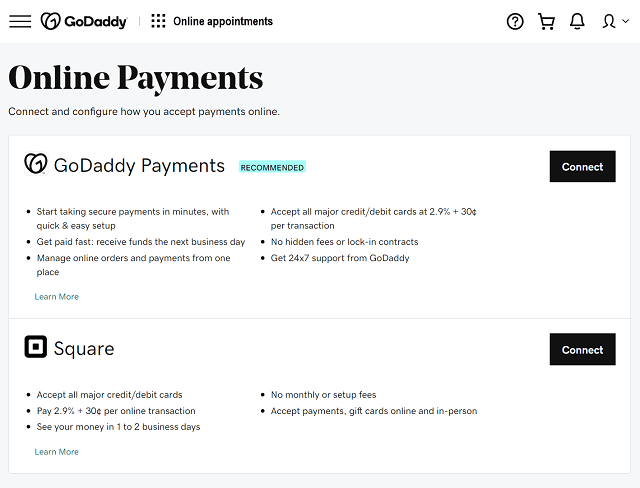Click the Square title text

point(84,349)
